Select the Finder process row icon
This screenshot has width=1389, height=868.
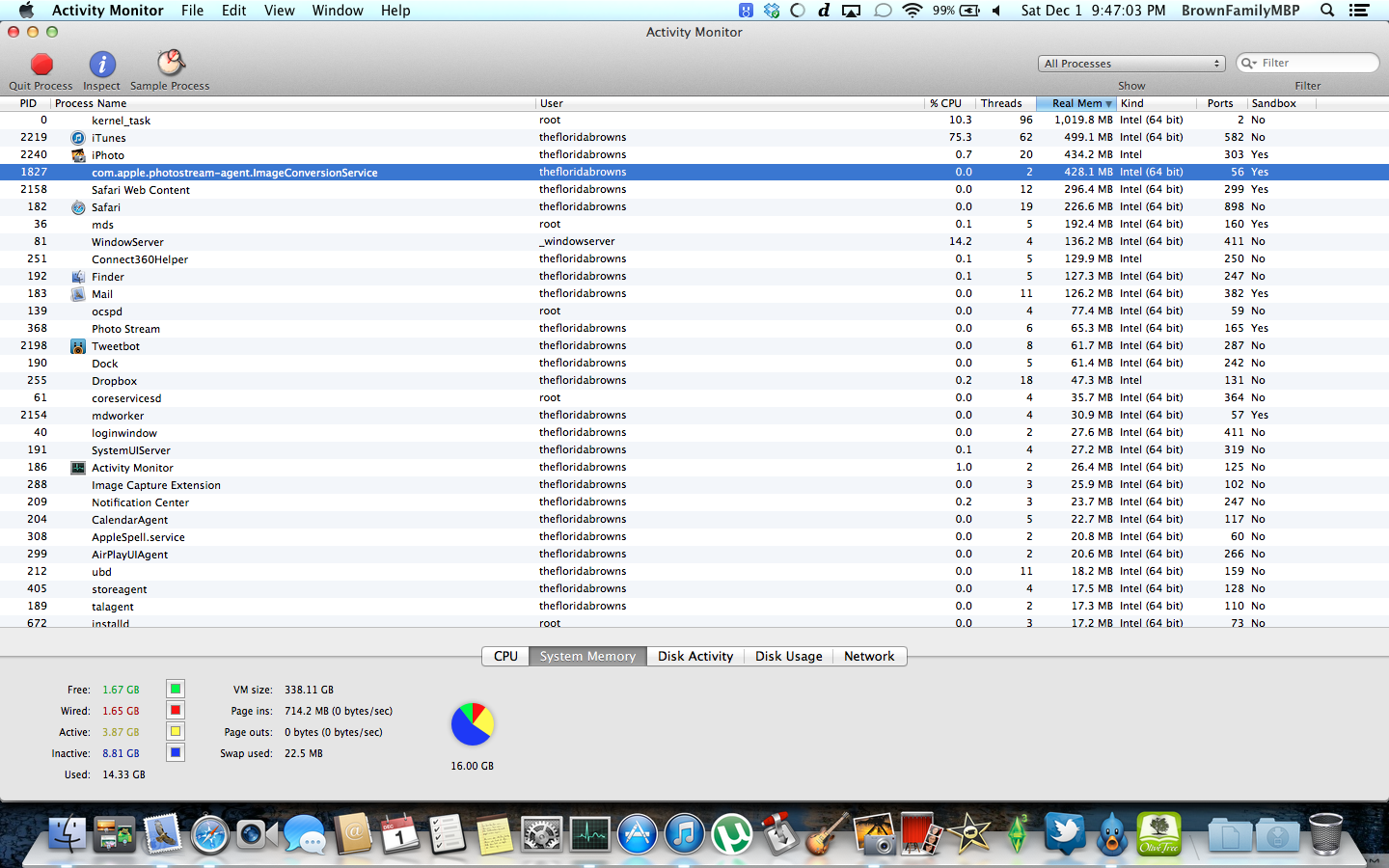[x=78, y=277]
